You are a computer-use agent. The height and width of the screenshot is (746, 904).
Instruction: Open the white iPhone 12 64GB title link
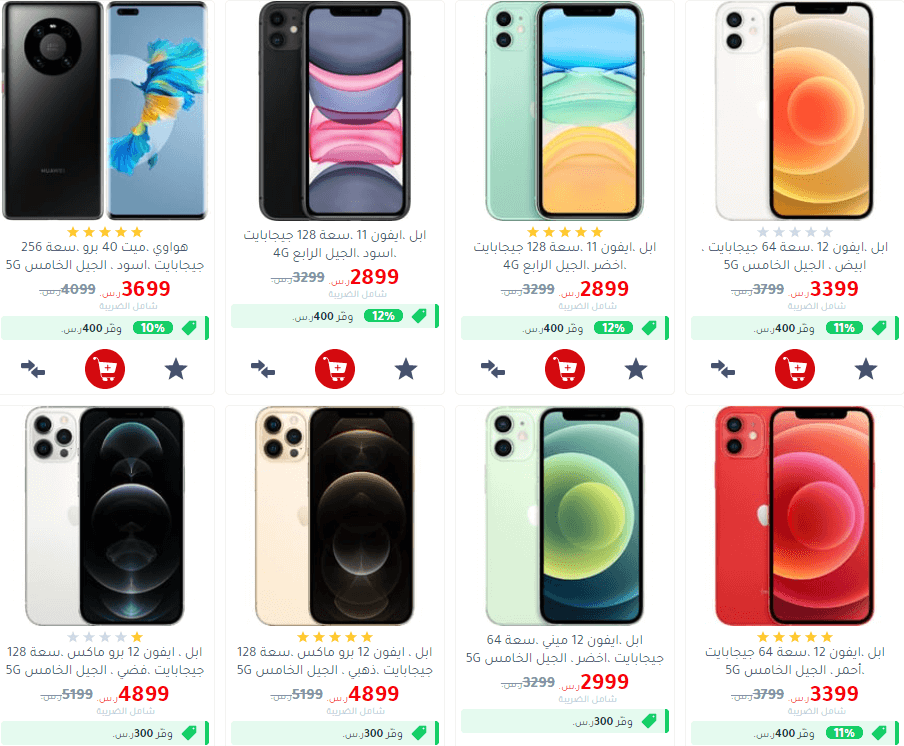[795, 256]
